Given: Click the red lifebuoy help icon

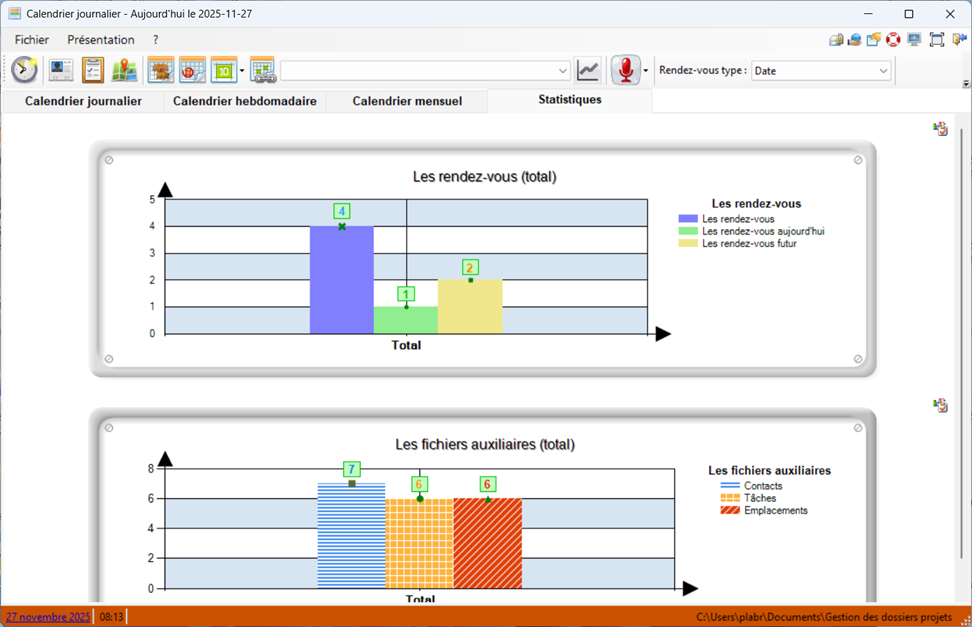Looking at the screenshot, I should (x=893, y=40).
